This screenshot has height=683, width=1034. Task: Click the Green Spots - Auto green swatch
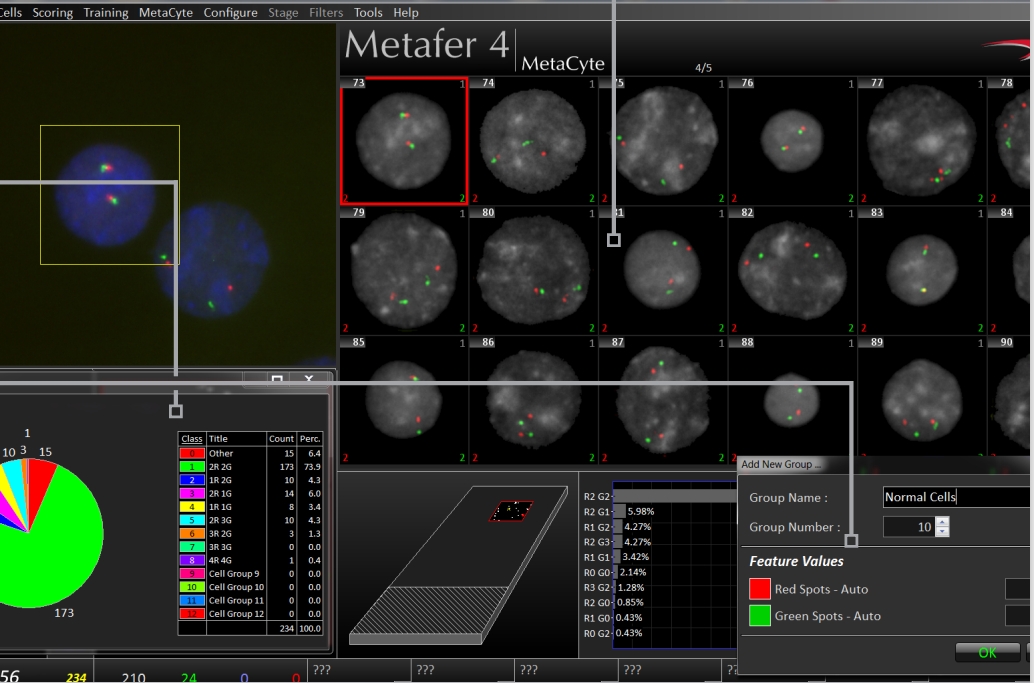coord(760,616)
